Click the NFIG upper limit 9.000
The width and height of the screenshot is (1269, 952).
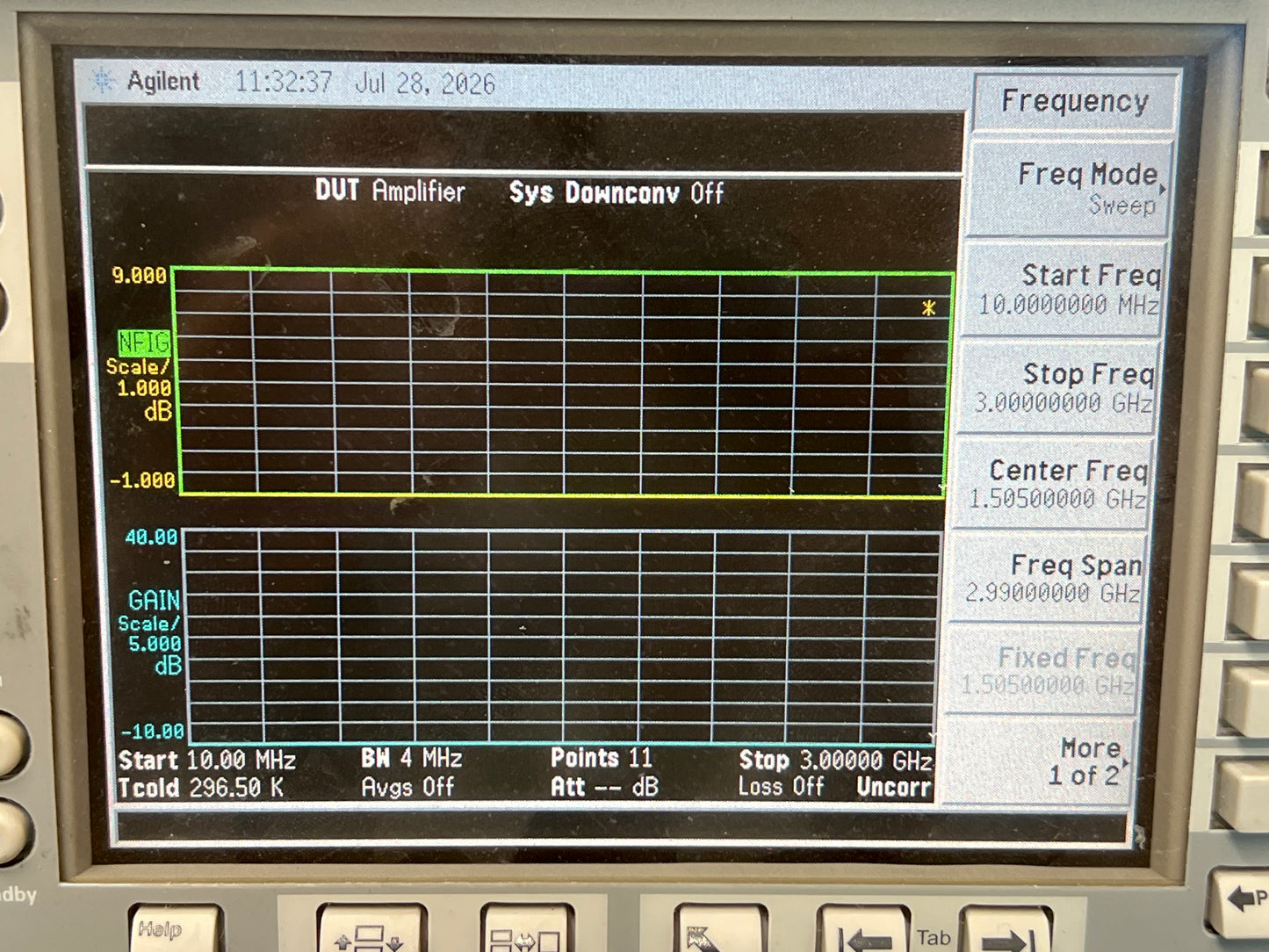tap(139, 276)
